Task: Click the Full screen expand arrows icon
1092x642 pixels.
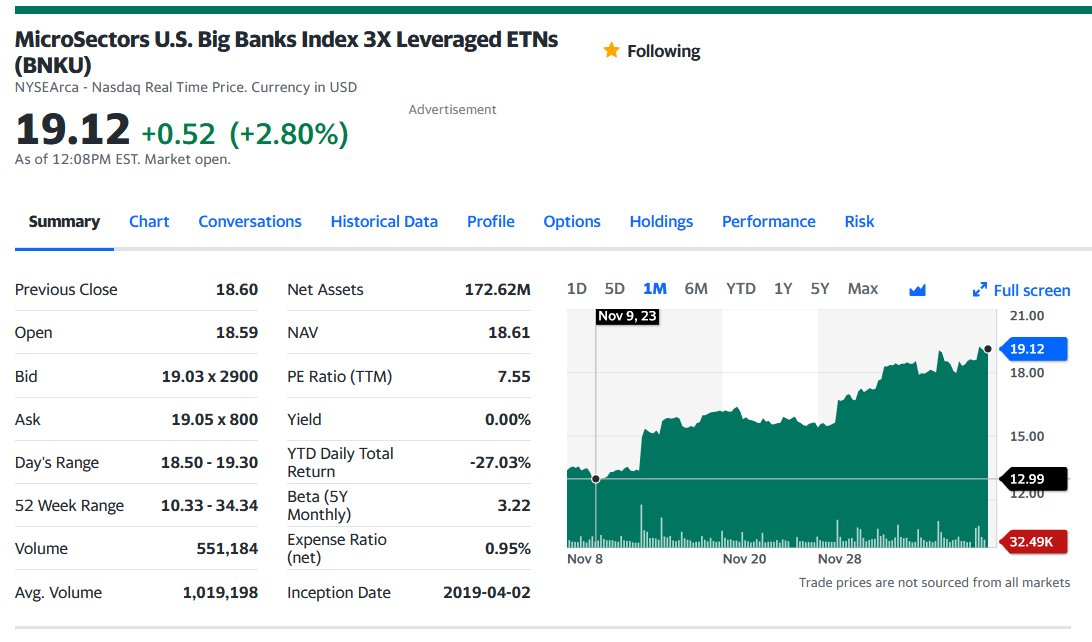Action: coord(980,290)
